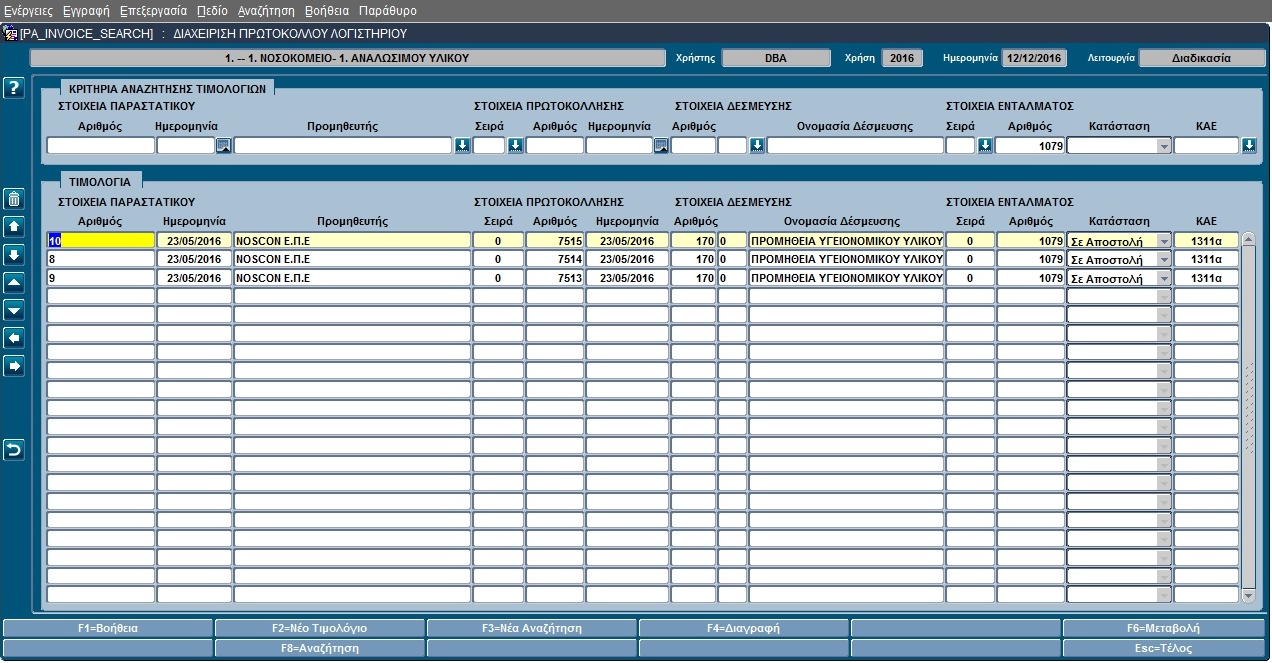The height and width of the screenshot is (663, 1272).
Task: Open the status dropdown for invoice 8
Action: (x=1163, y=259)
